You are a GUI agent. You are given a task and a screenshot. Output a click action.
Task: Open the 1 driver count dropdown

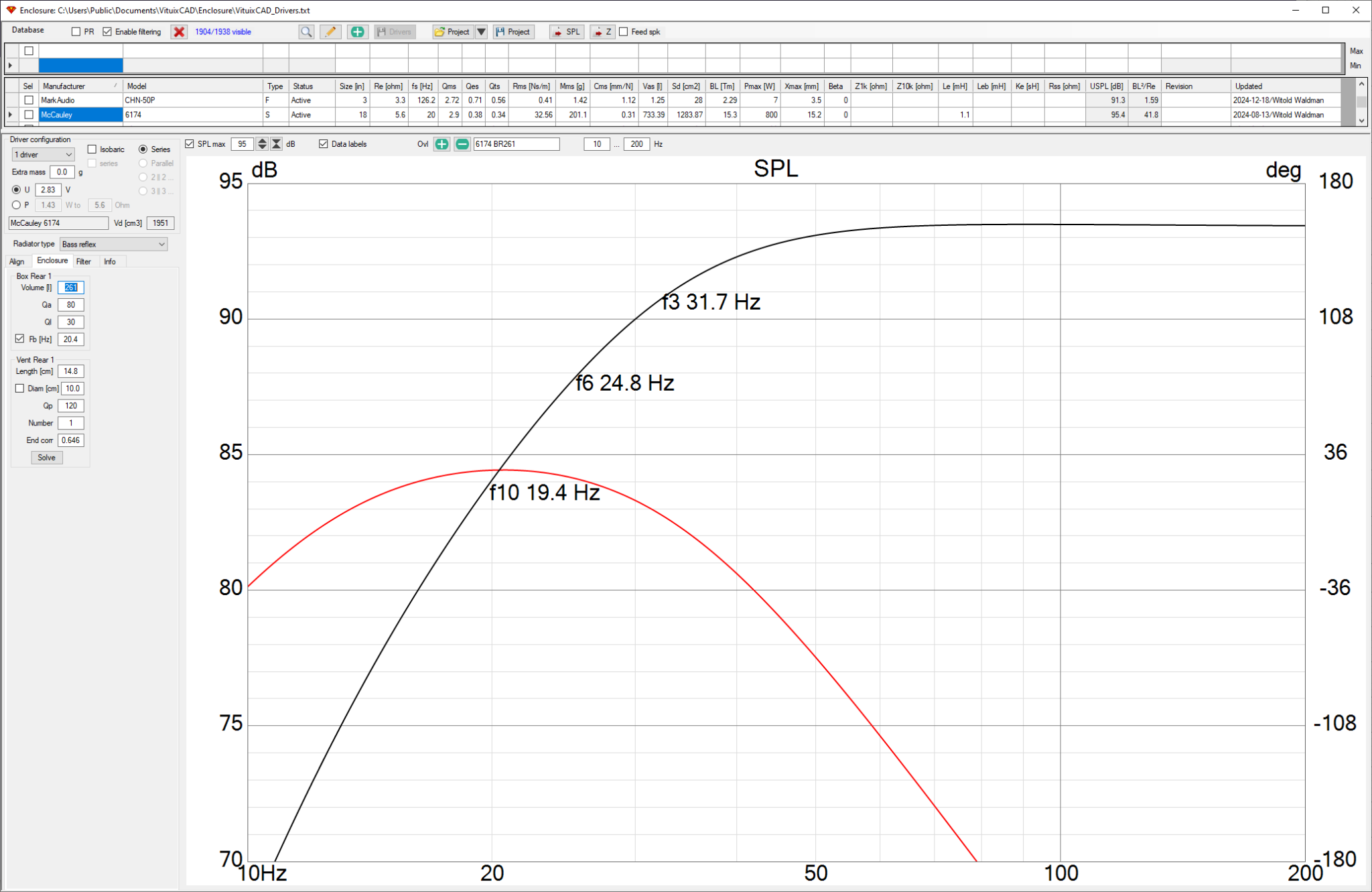click(43, 155)
